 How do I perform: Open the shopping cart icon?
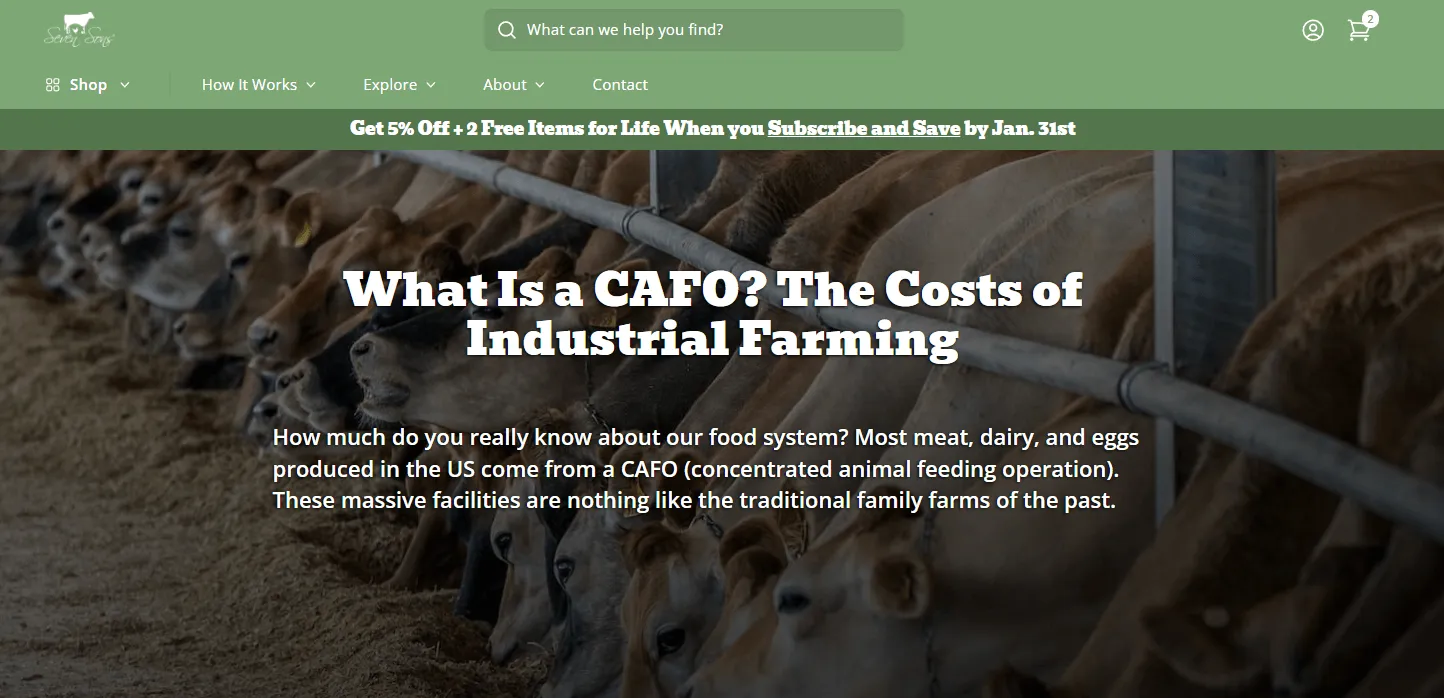point(1358,31)
